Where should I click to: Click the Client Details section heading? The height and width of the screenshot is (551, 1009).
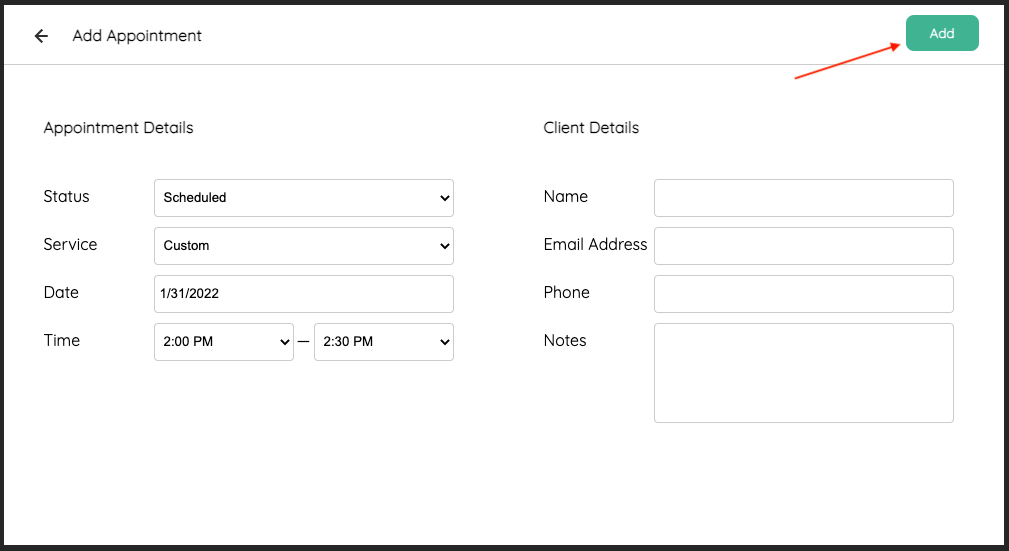pos(591,128)
